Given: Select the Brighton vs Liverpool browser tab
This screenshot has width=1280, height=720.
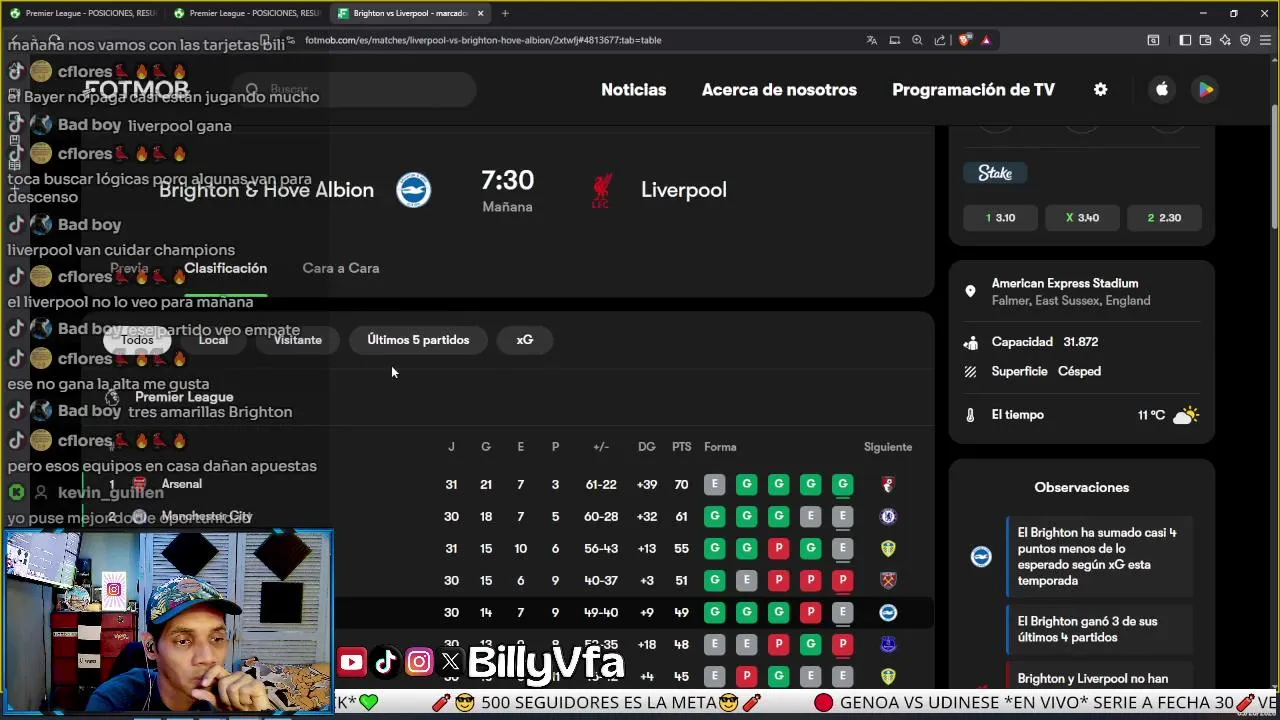Looking at the screenshot, I should click(x=410, y=13).
